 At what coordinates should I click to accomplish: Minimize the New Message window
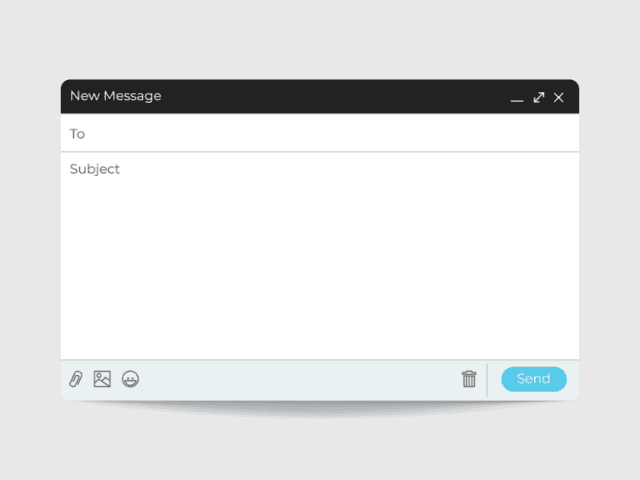coord(517,100)
